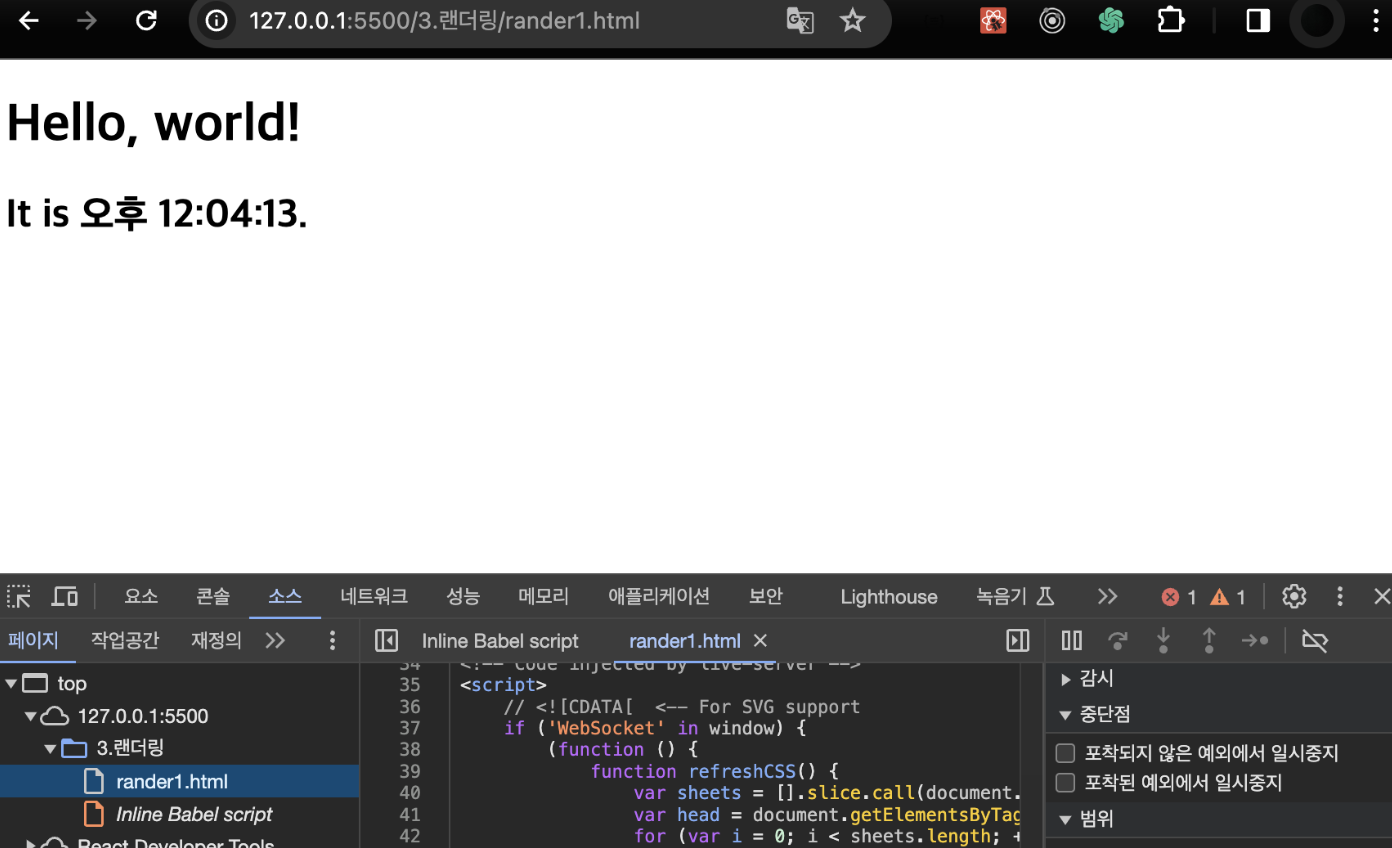The height and width of the screenshot is (848, 1392).
Task: Open the browser profile avatar
Action: coord(1317,21)
